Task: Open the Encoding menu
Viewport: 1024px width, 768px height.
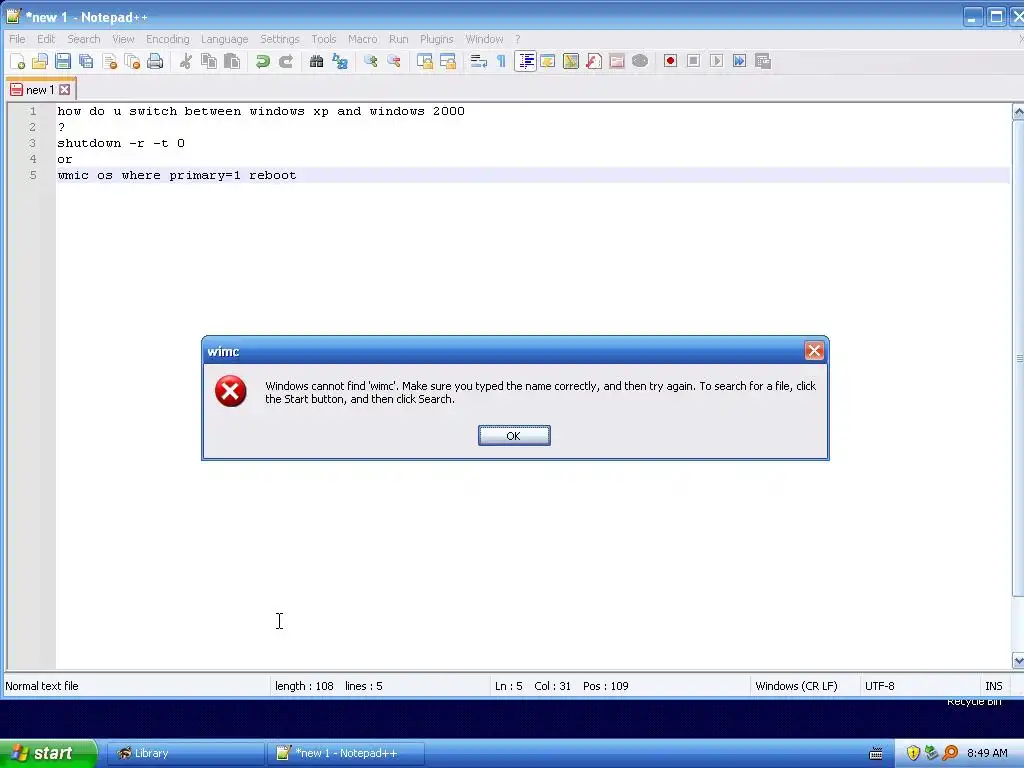Action: click(168, 39)
